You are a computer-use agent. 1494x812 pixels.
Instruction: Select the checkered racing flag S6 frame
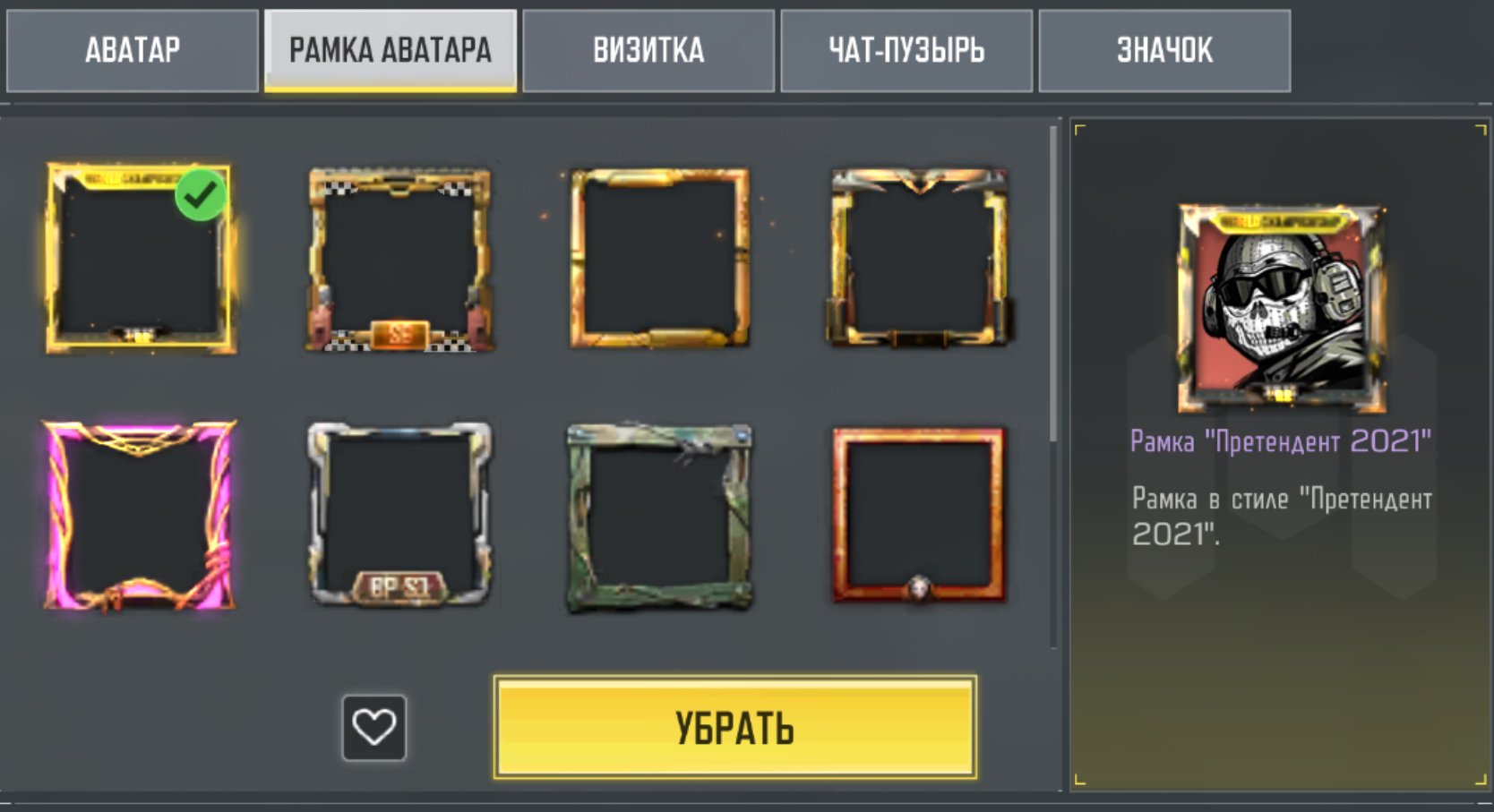(399, 260)
